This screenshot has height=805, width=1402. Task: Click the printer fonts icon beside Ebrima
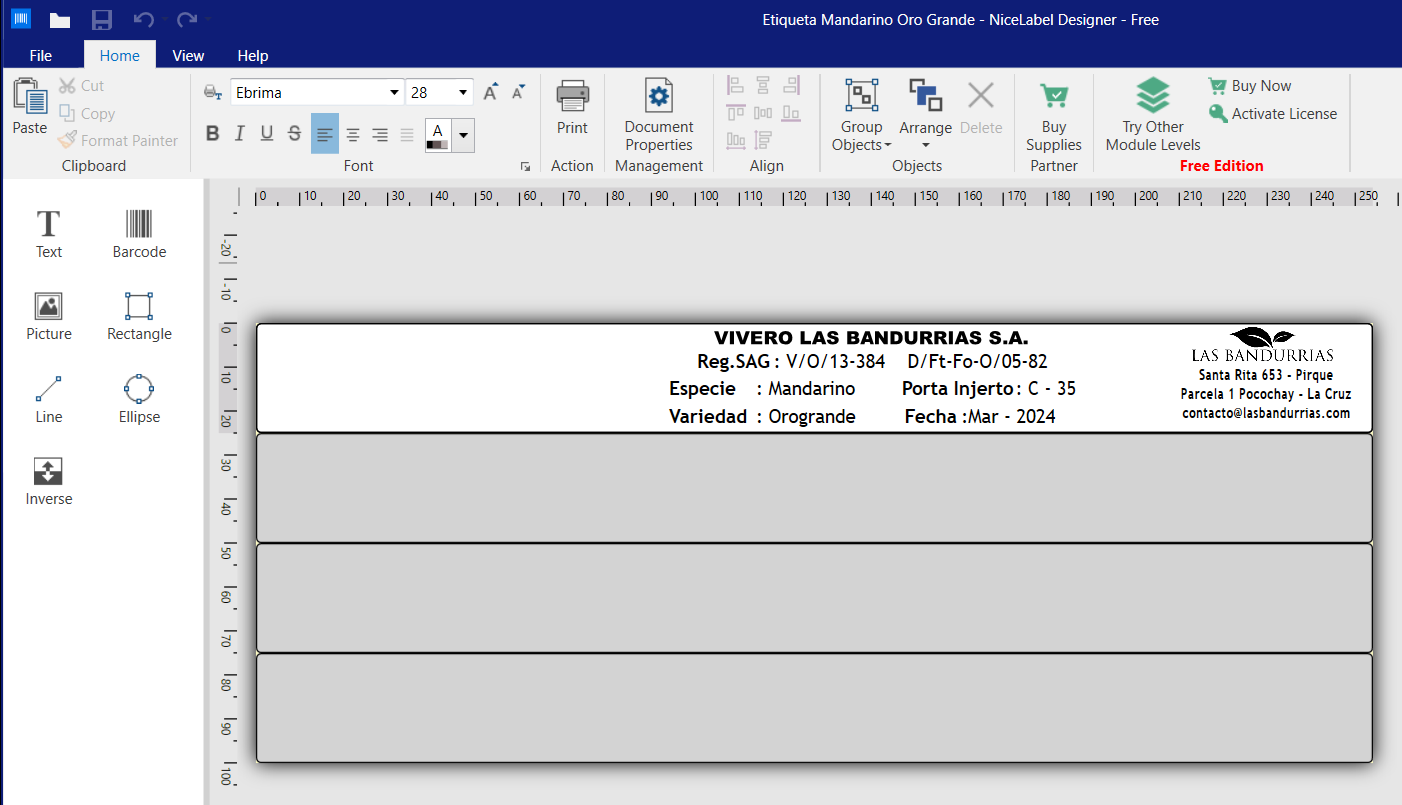[213, 93]
